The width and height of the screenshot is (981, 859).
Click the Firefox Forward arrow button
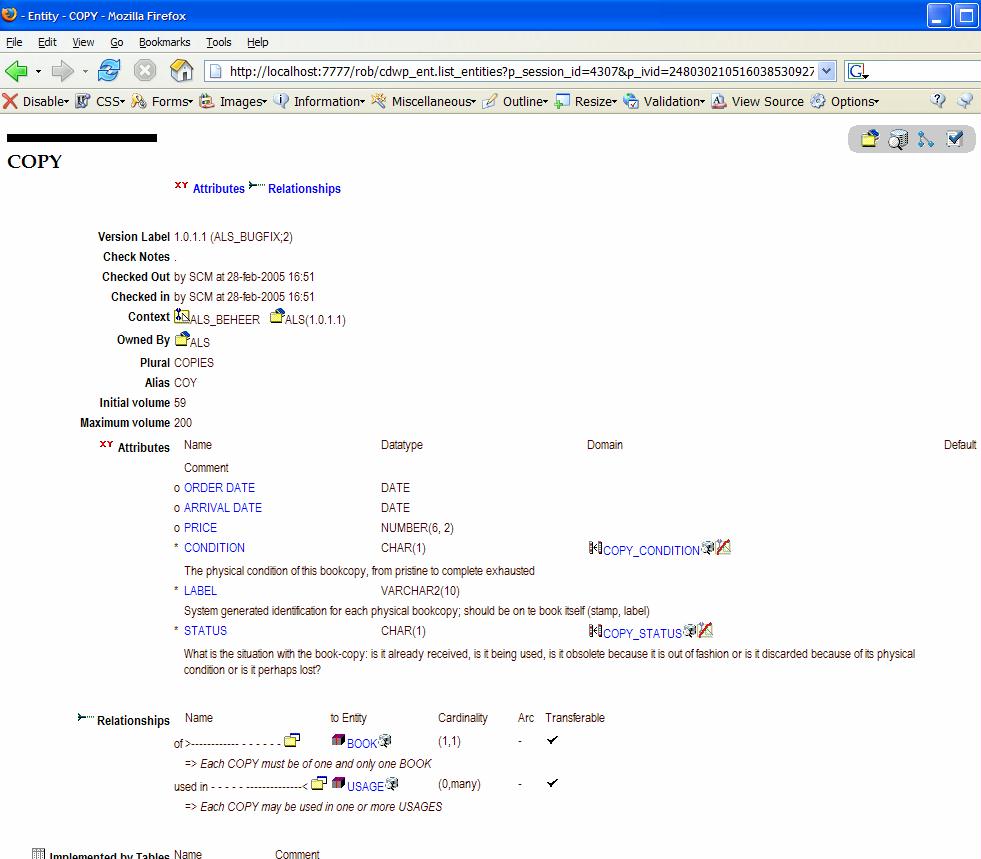(63, 71)
